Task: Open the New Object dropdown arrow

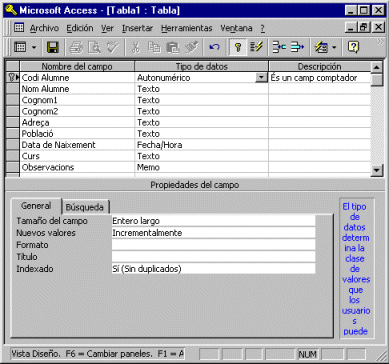Action: pyautogui.click(x=334, y=47)
